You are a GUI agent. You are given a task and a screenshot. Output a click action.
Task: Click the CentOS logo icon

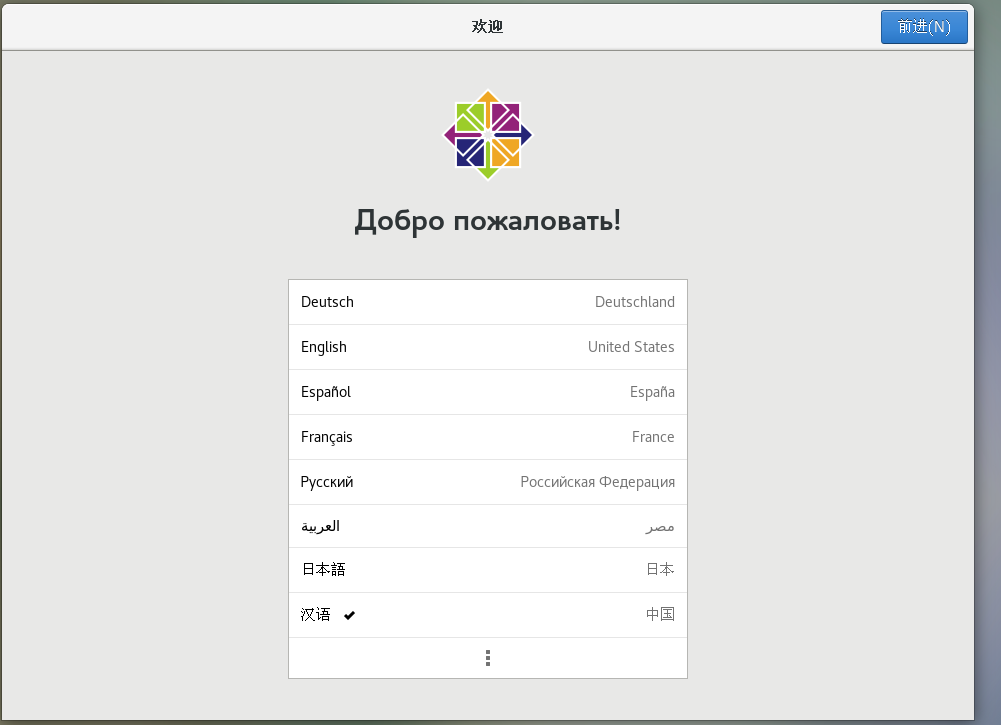click(488, 135)
